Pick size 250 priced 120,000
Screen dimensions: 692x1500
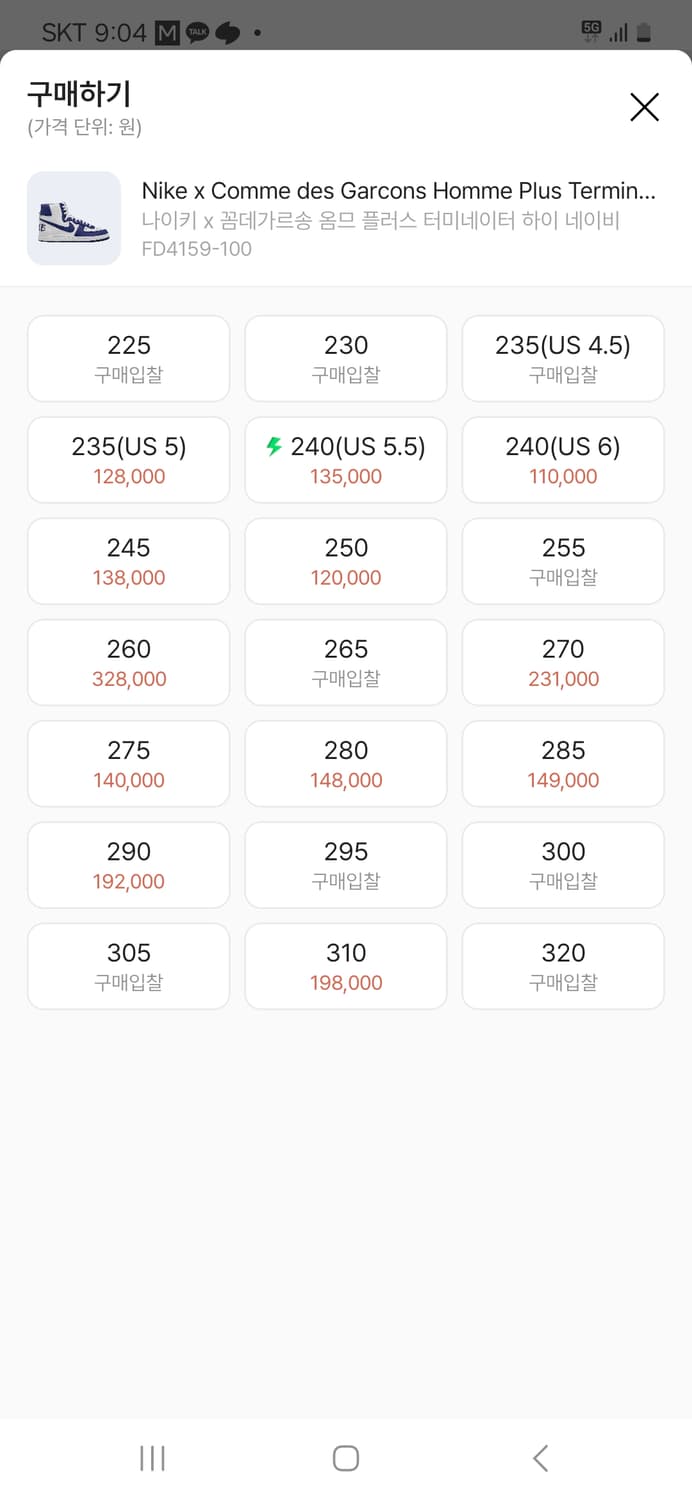(x=346, y=561)
